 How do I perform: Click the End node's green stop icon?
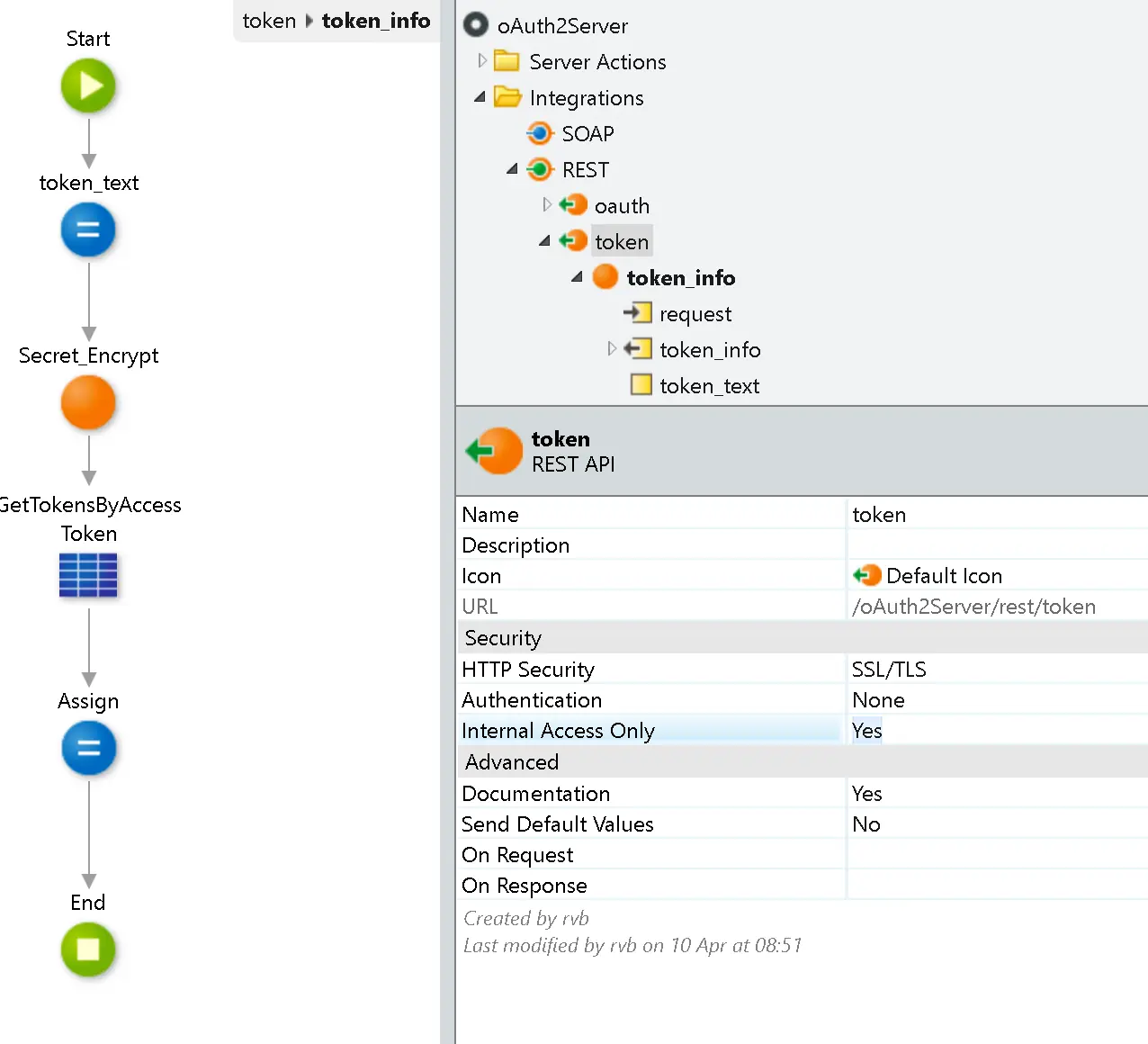click(87, 949)
